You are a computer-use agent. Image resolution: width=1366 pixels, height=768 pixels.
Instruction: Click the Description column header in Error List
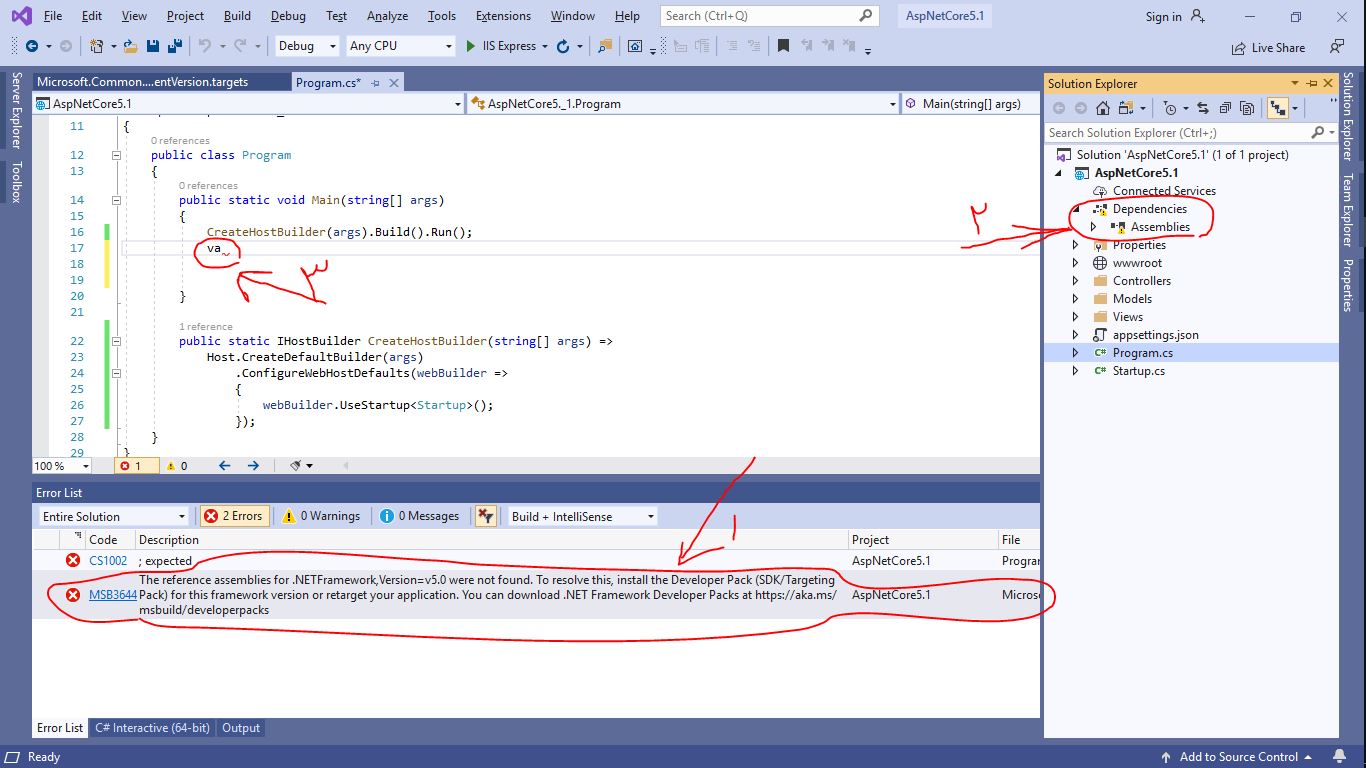tap(168, 539)
